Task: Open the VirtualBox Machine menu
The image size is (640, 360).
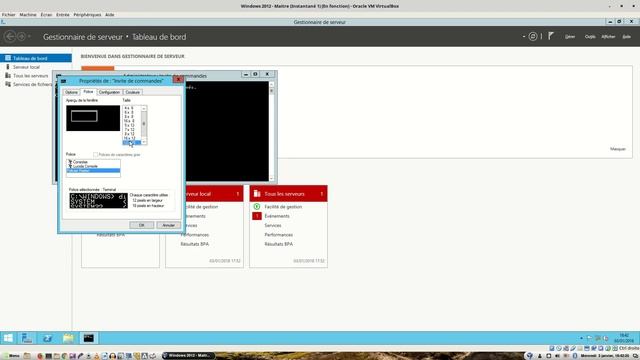Action: 28,15
